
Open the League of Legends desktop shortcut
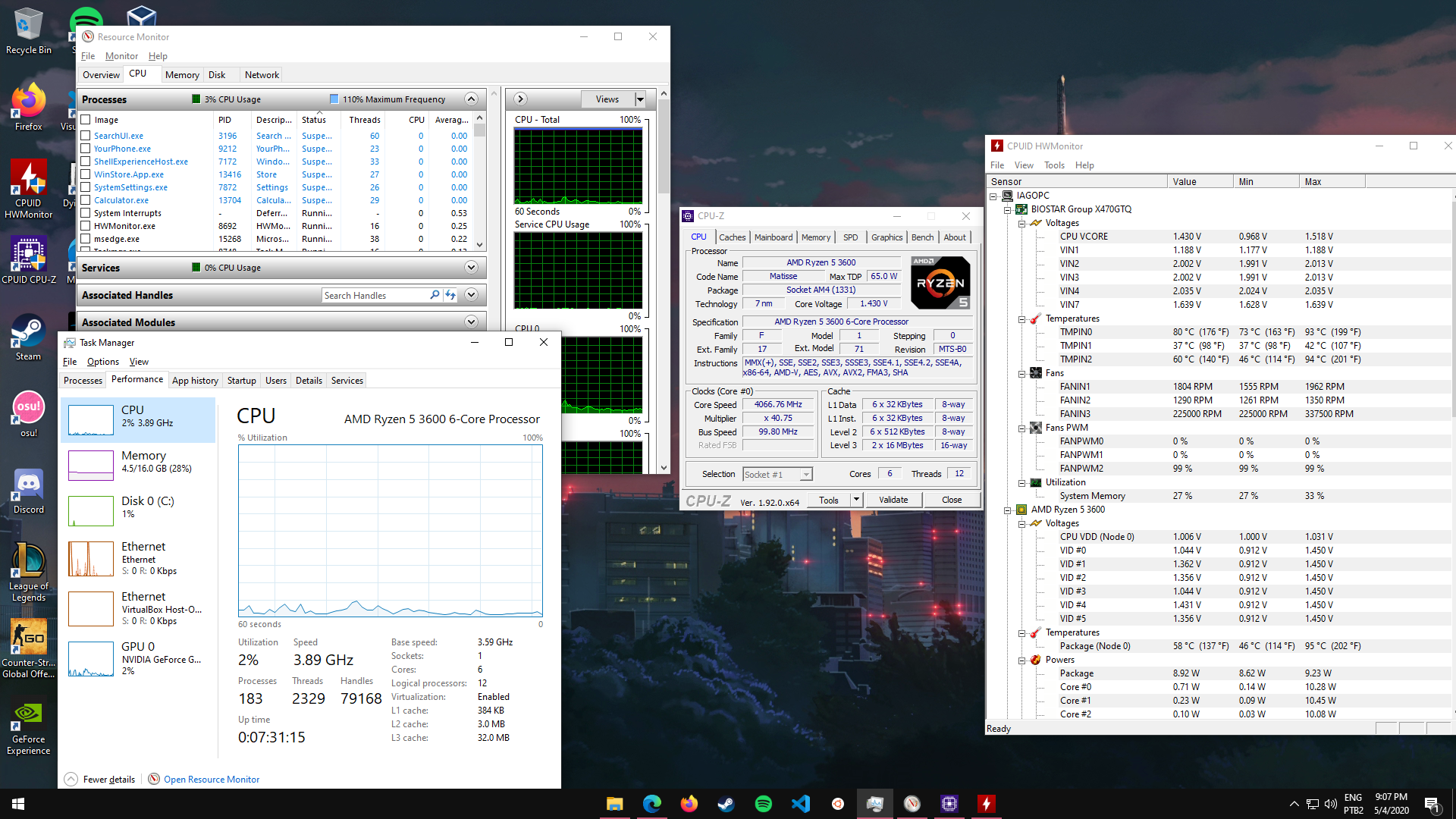coord(28,573)
